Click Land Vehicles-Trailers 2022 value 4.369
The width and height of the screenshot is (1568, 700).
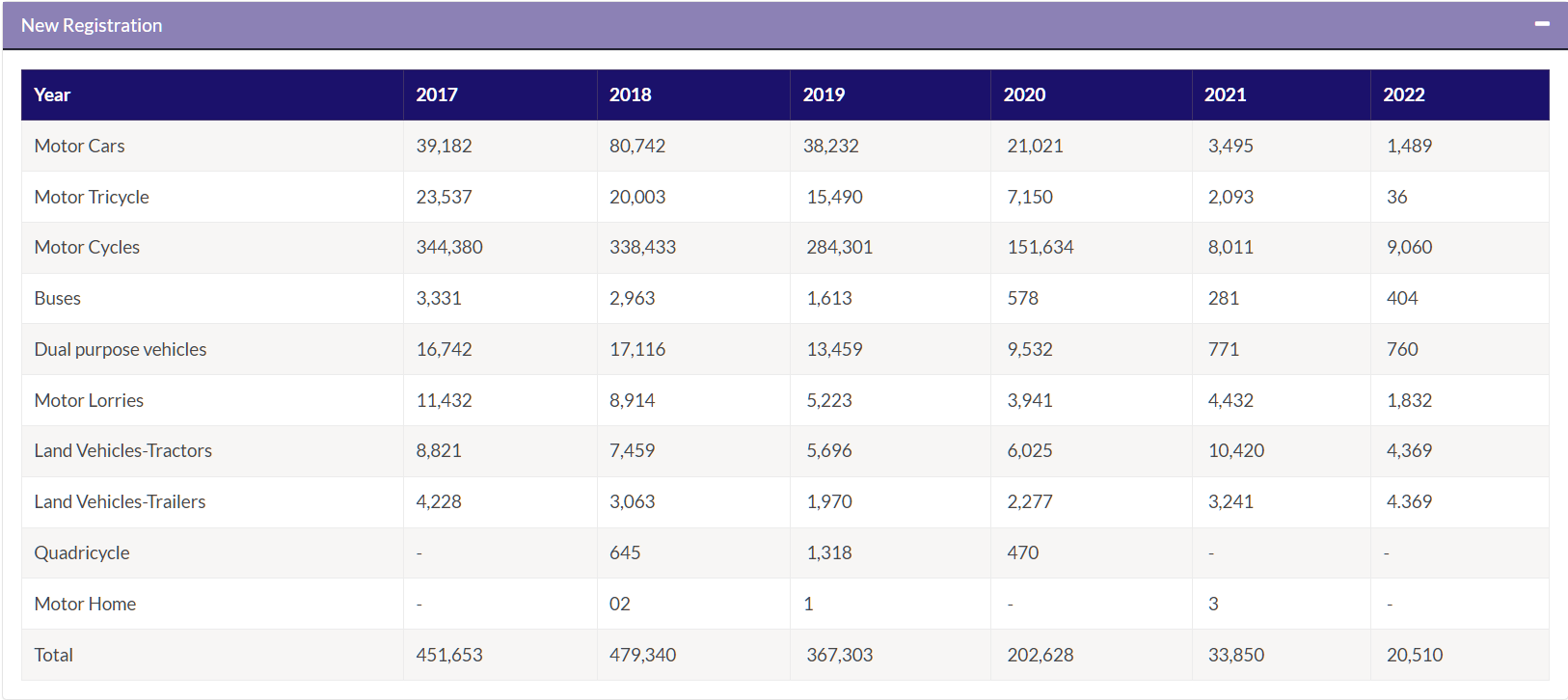pos(1409,501)
